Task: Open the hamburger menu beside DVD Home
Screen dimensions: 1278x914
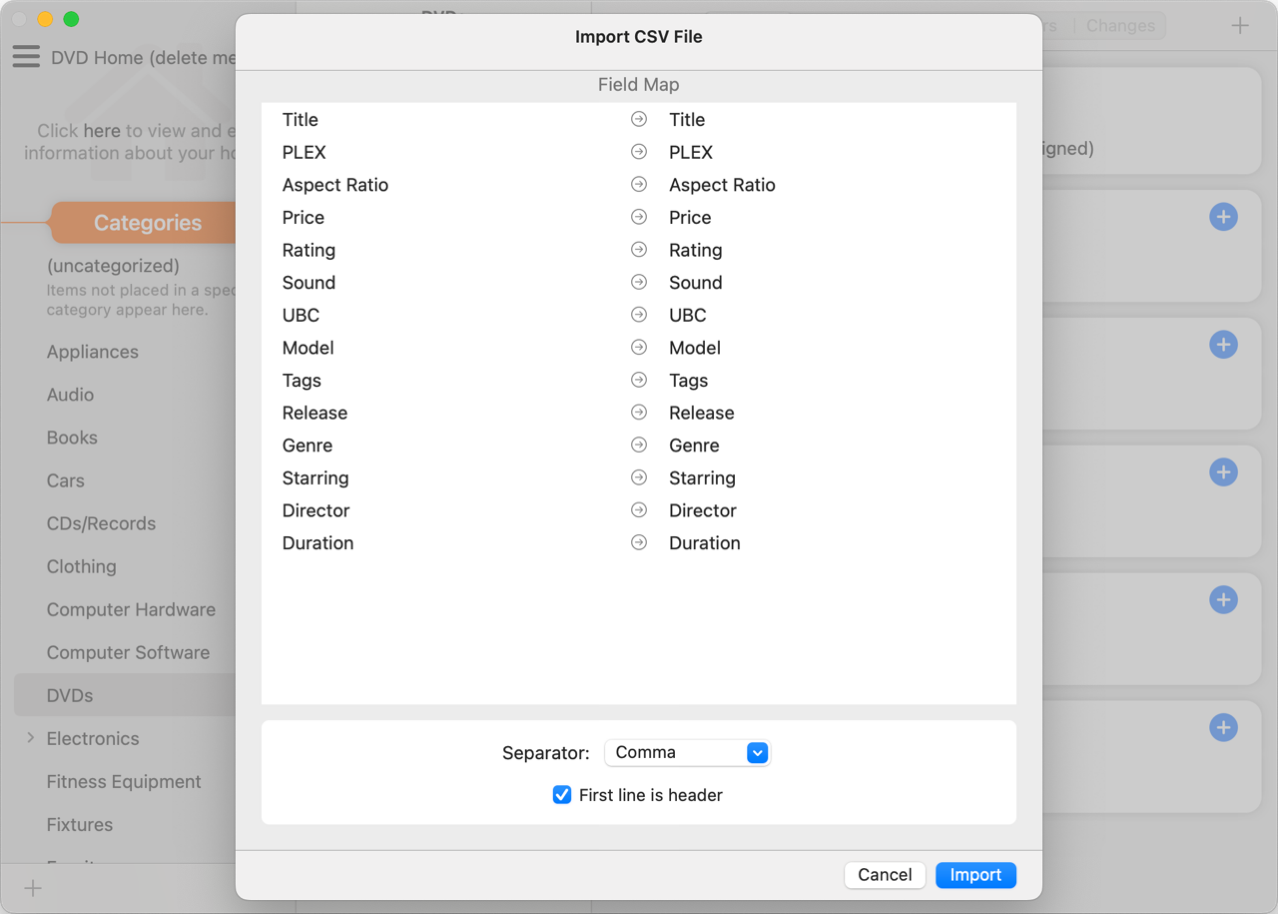Action: click(26, 57)
